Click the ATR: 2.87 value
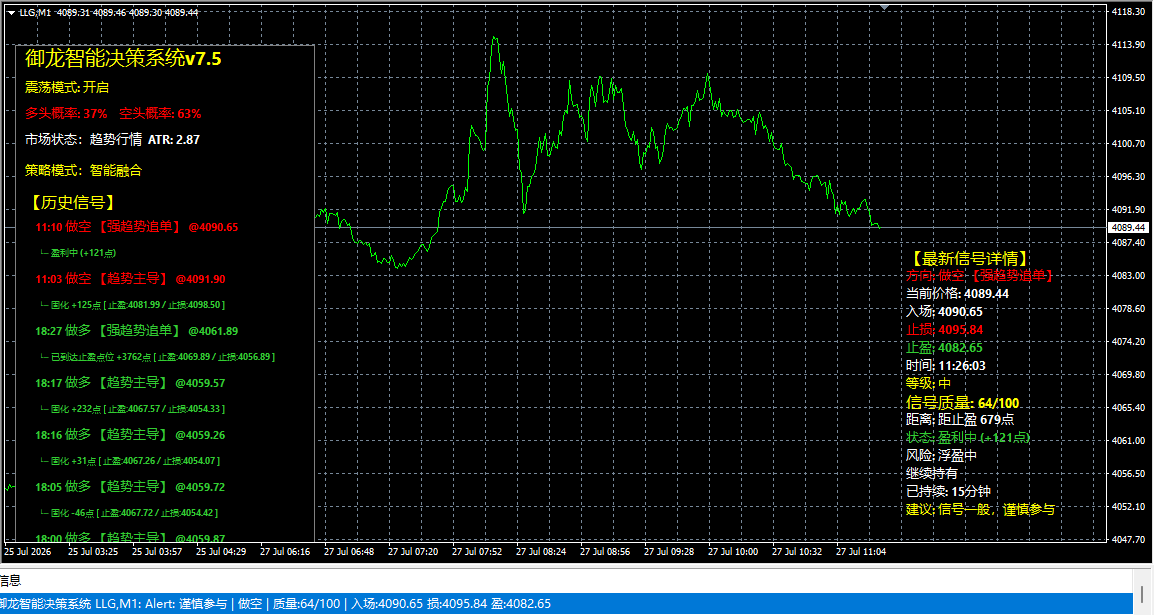 click(x=174, y=140)
